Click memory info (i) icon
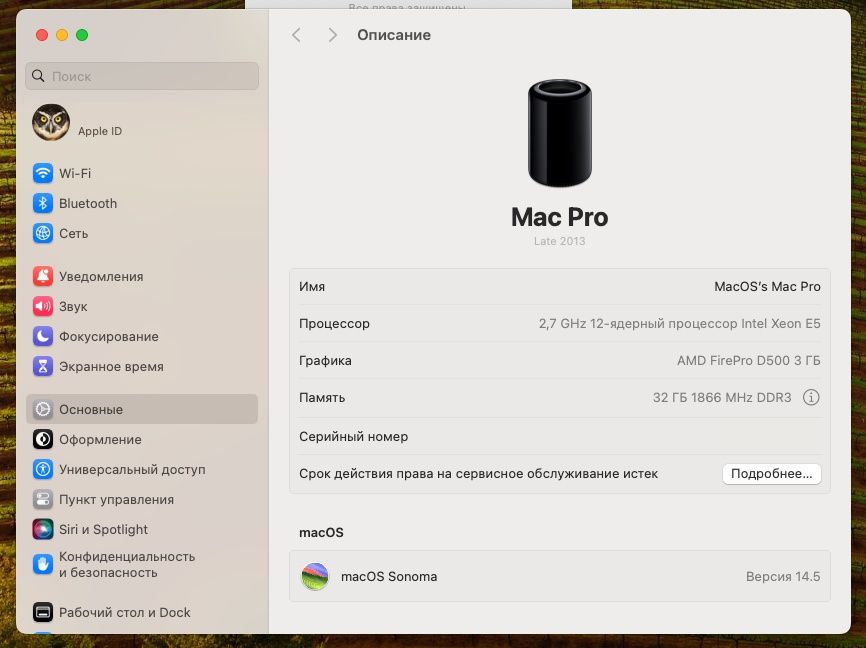 811,397
